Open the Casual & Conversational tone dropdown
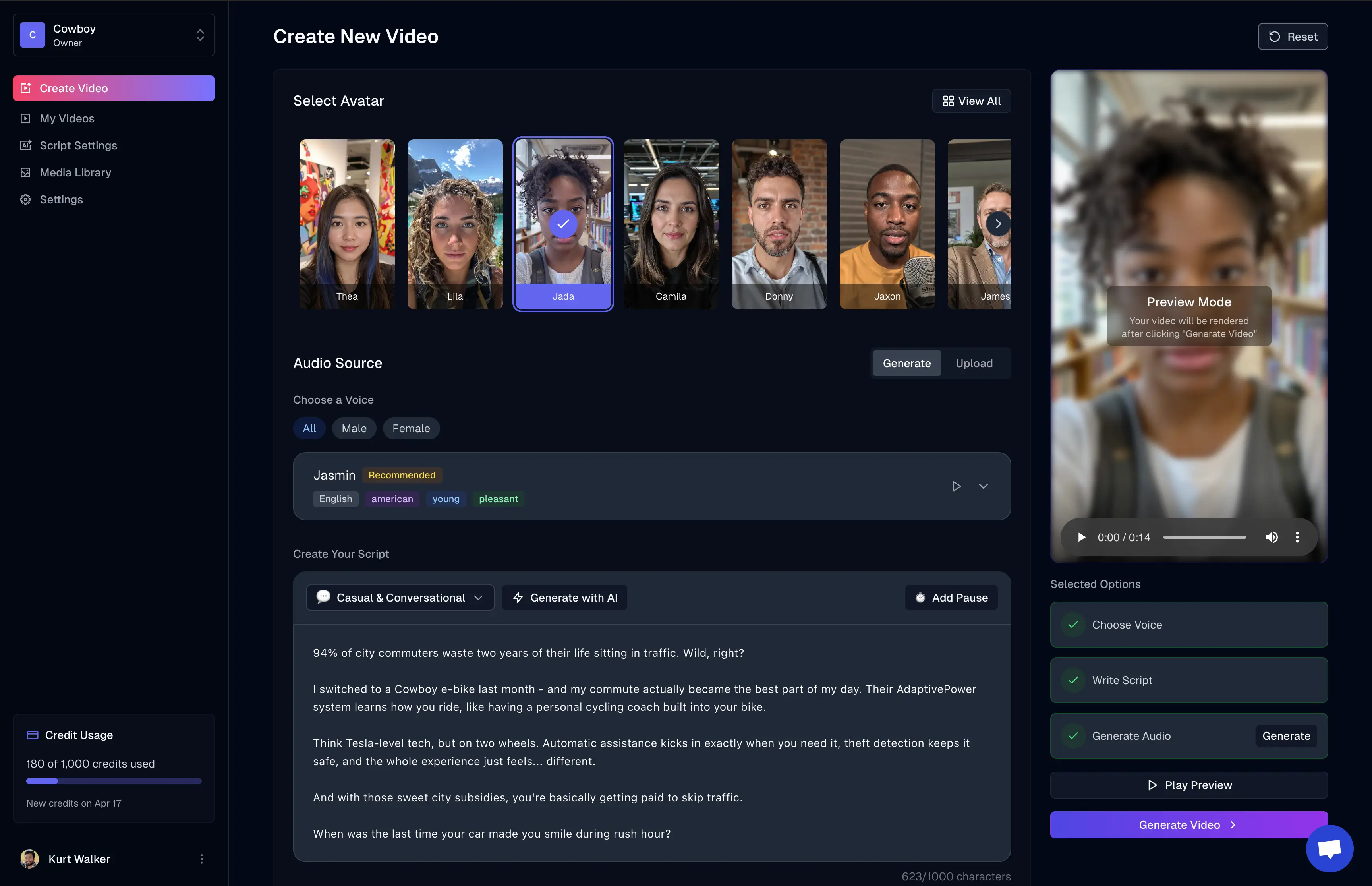 [x=400, y=597]
